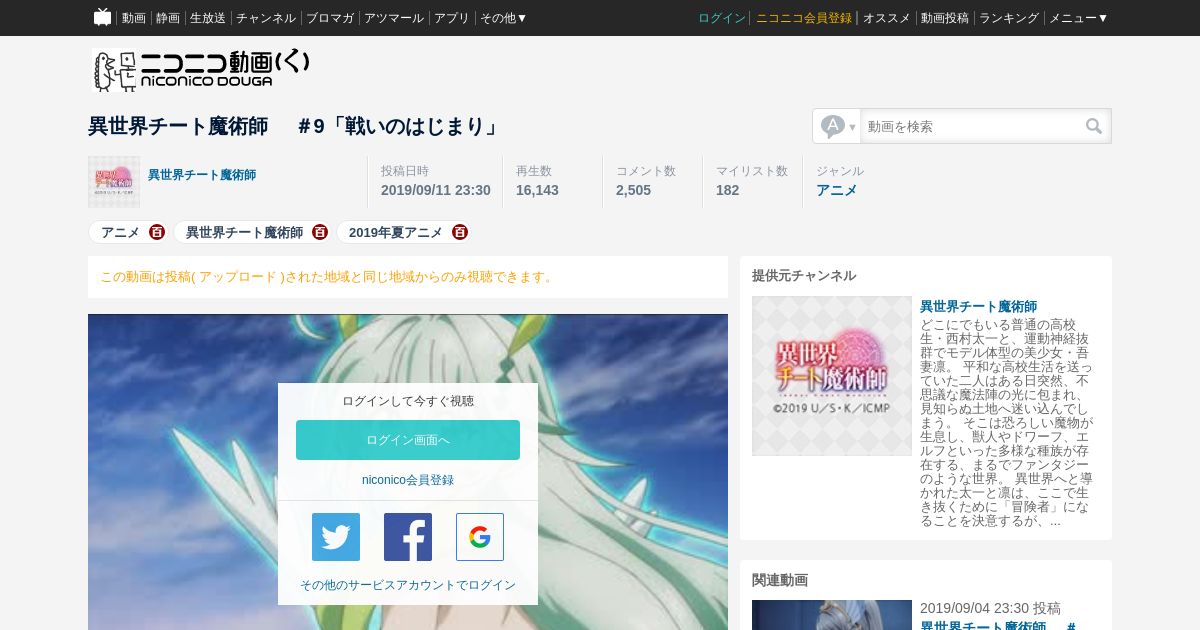Open search type dropdown with A icon
Screen dimensions: 1200x630
click(x=838, y=126)
